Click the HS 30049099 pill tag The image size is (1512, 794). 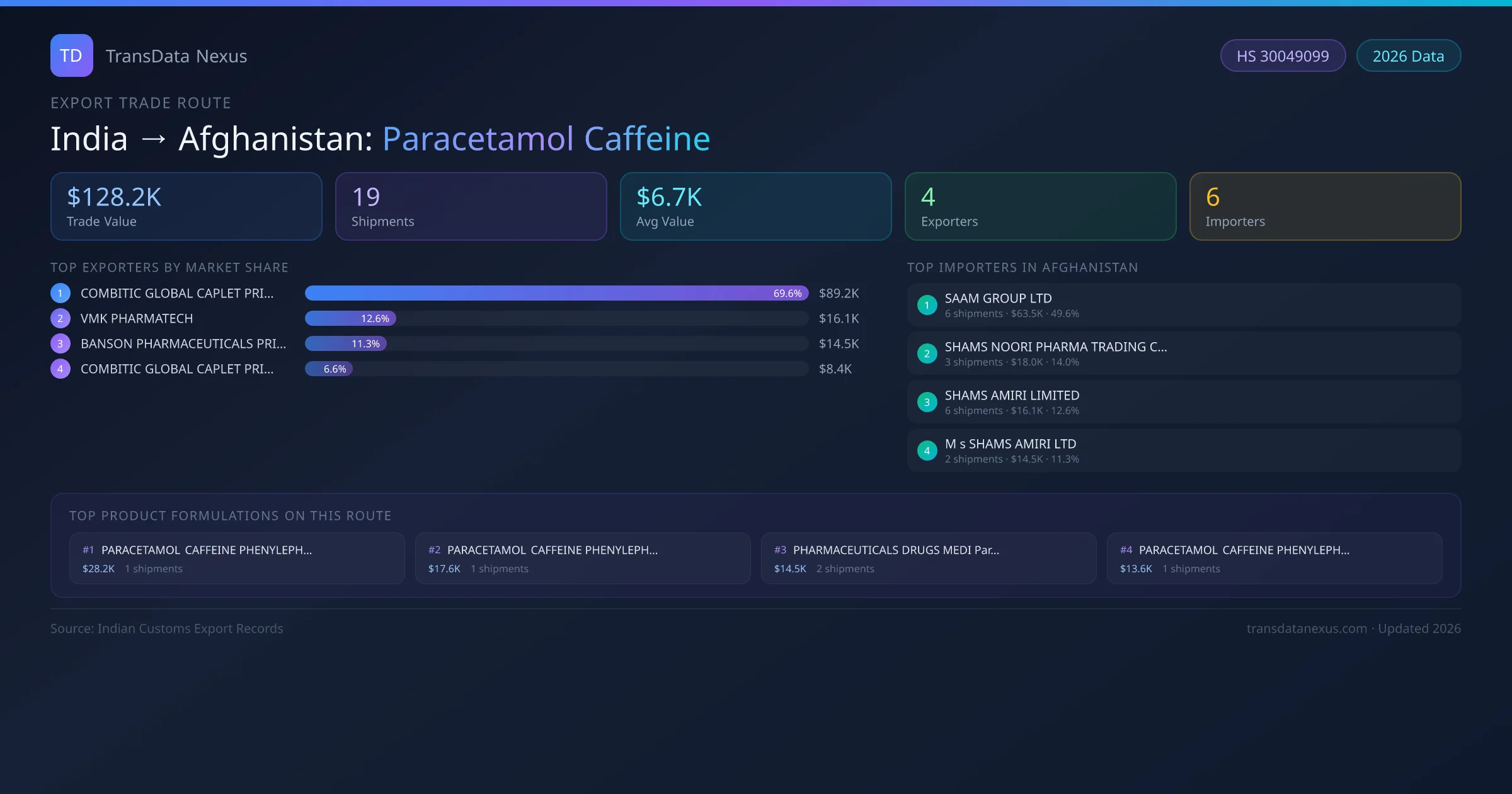pos(1282,56)
